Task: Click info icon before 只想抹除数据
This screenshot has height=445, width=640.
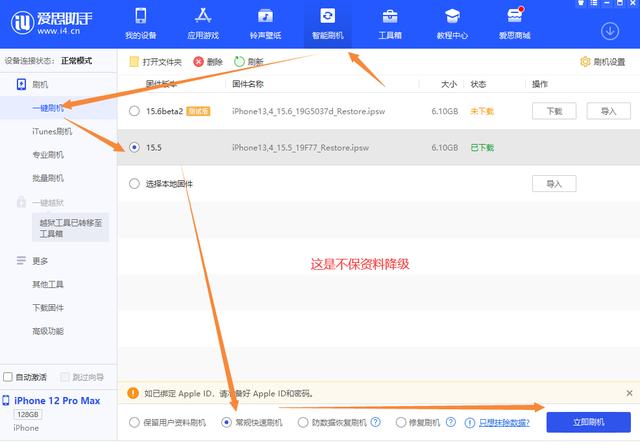Action: [x=470, y=423]
